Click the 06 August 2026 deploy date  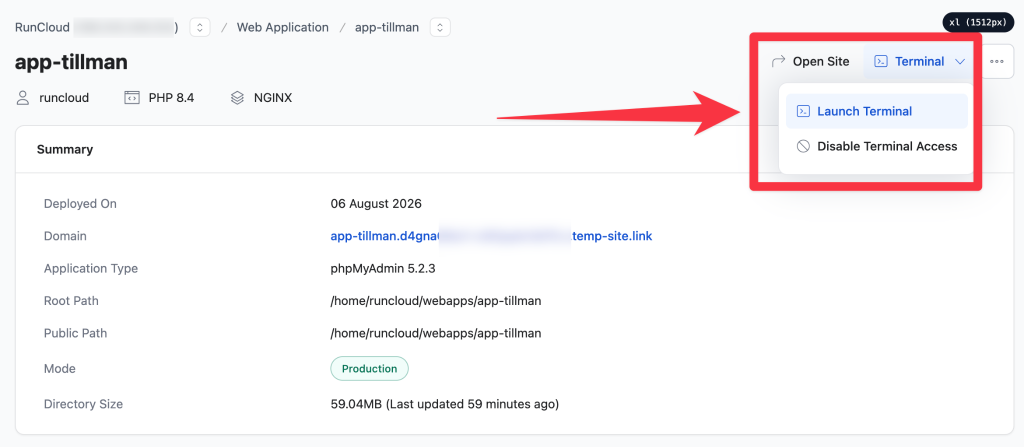tap(376, 203)
